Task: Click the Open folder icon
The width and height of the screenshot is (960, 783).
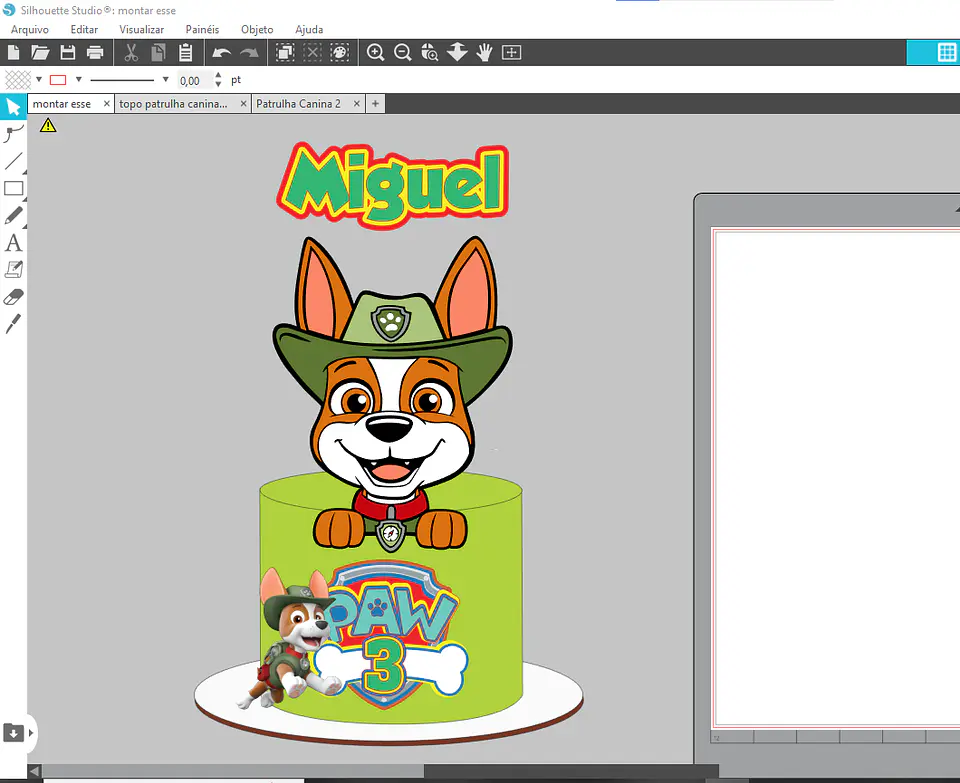Action: click(40, 53)
